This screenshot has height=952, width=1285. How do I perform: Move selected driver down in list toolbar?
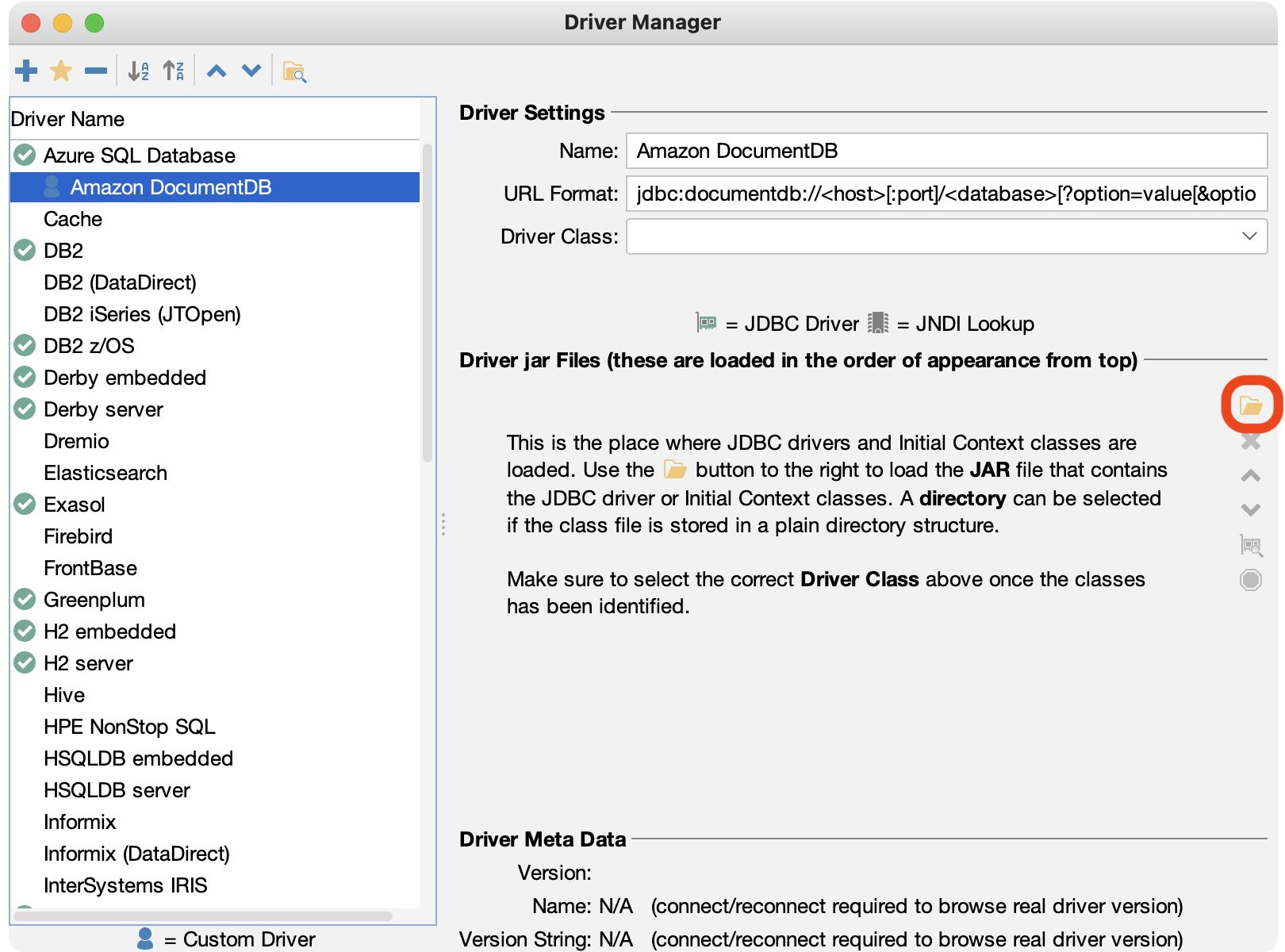(x=251, y=71)
